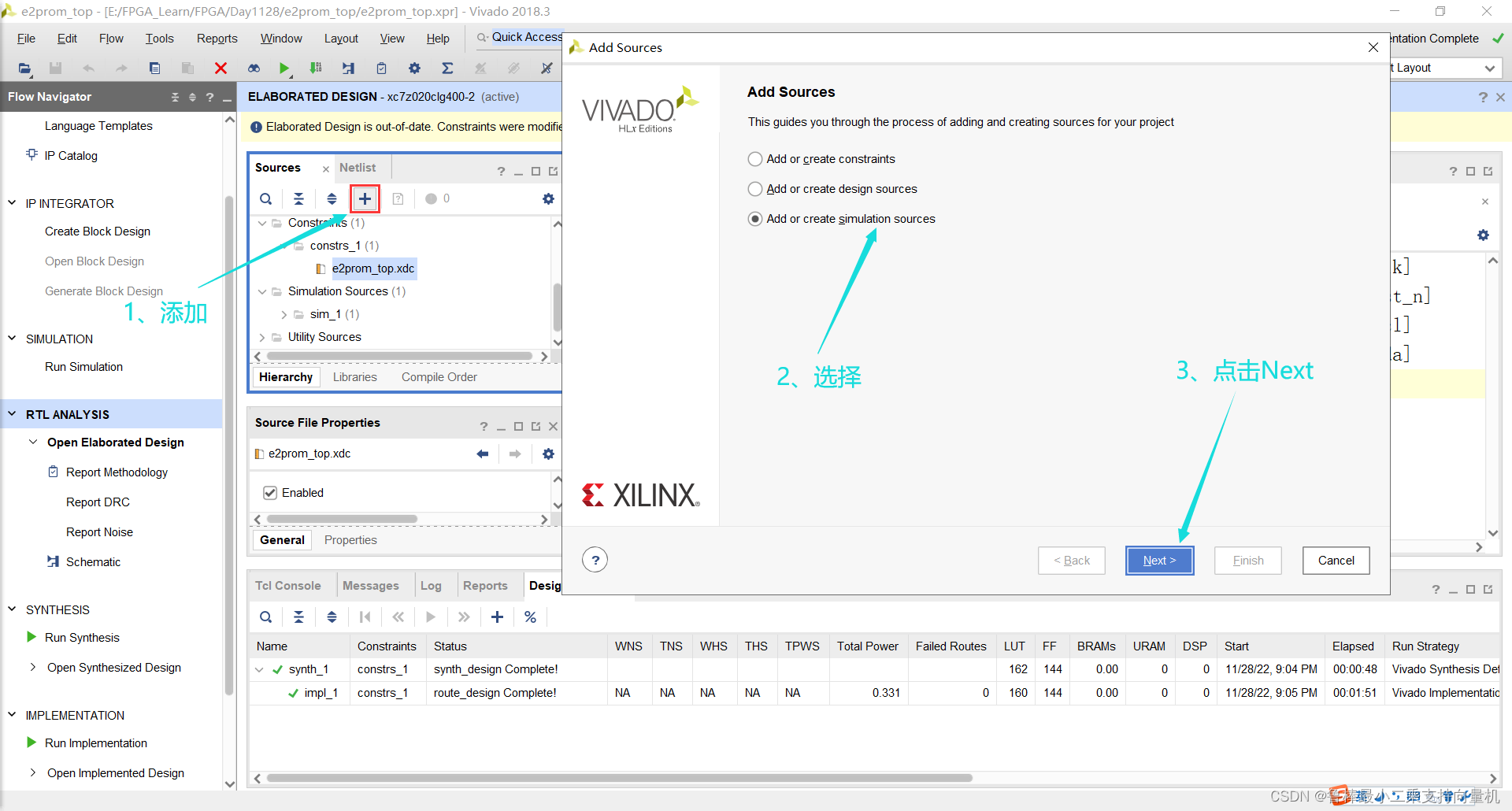
Task: Click the Next button
Action: (1159, 561)
